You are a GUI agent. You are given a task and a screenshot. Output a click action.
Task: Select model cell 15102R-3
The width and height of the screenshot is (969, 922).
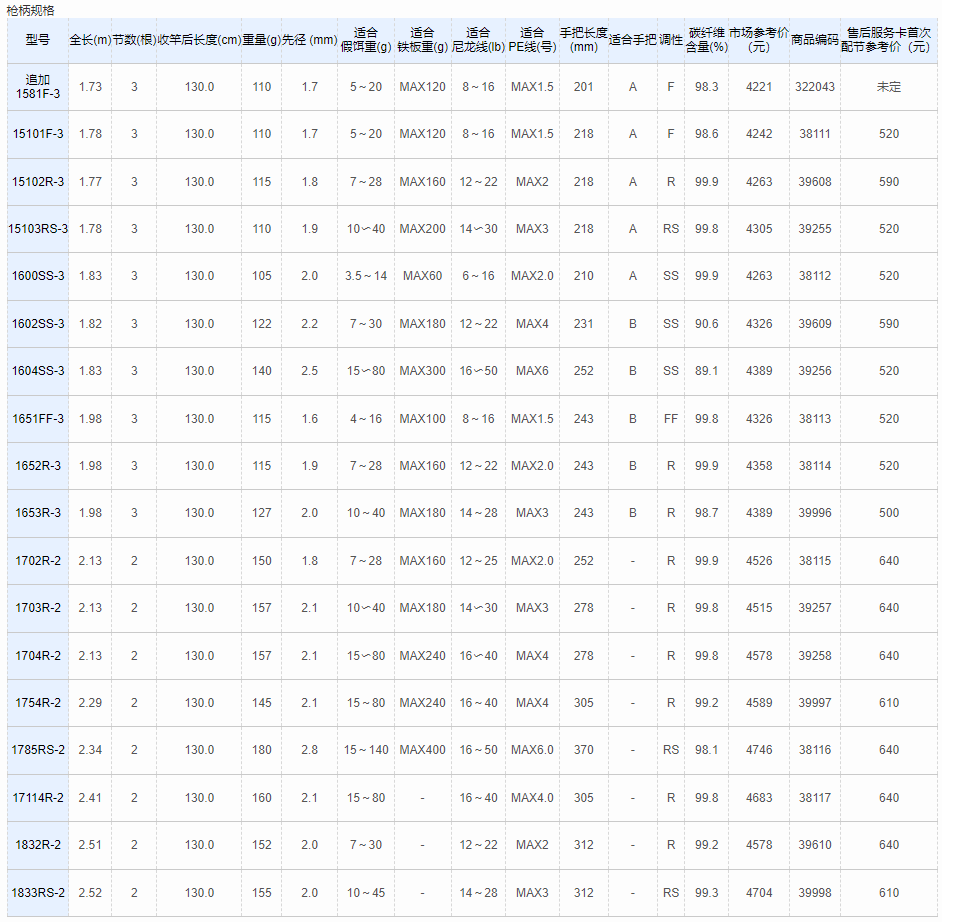click(38, 182)
